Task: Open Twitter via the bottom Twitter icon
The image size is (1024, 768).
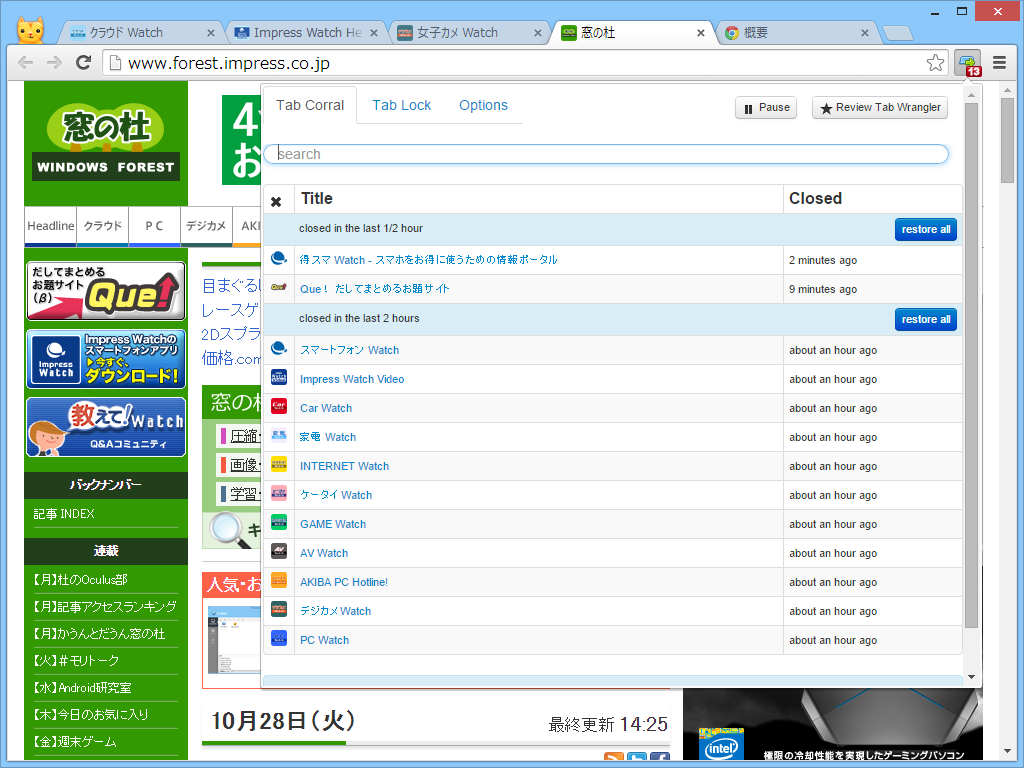Action: (x=637, y=757)
